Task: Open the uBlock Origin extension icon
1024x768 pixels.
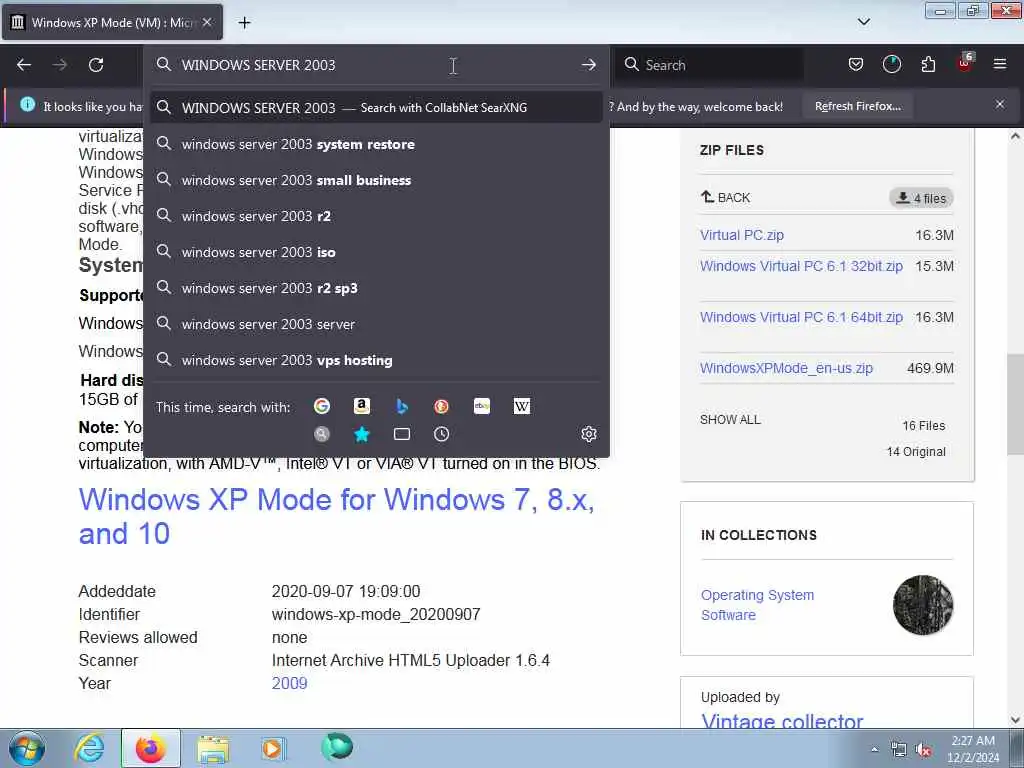Action: click(x=965, y=64)
